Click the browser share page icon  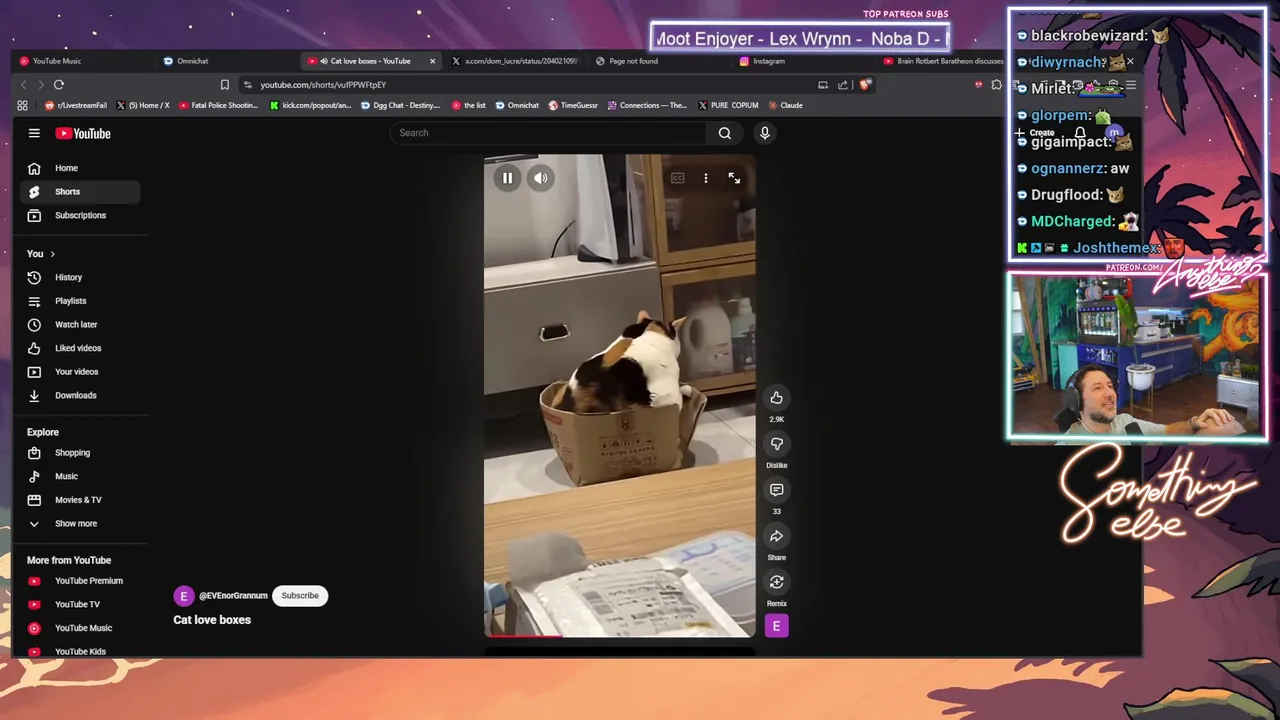point(843,85)
